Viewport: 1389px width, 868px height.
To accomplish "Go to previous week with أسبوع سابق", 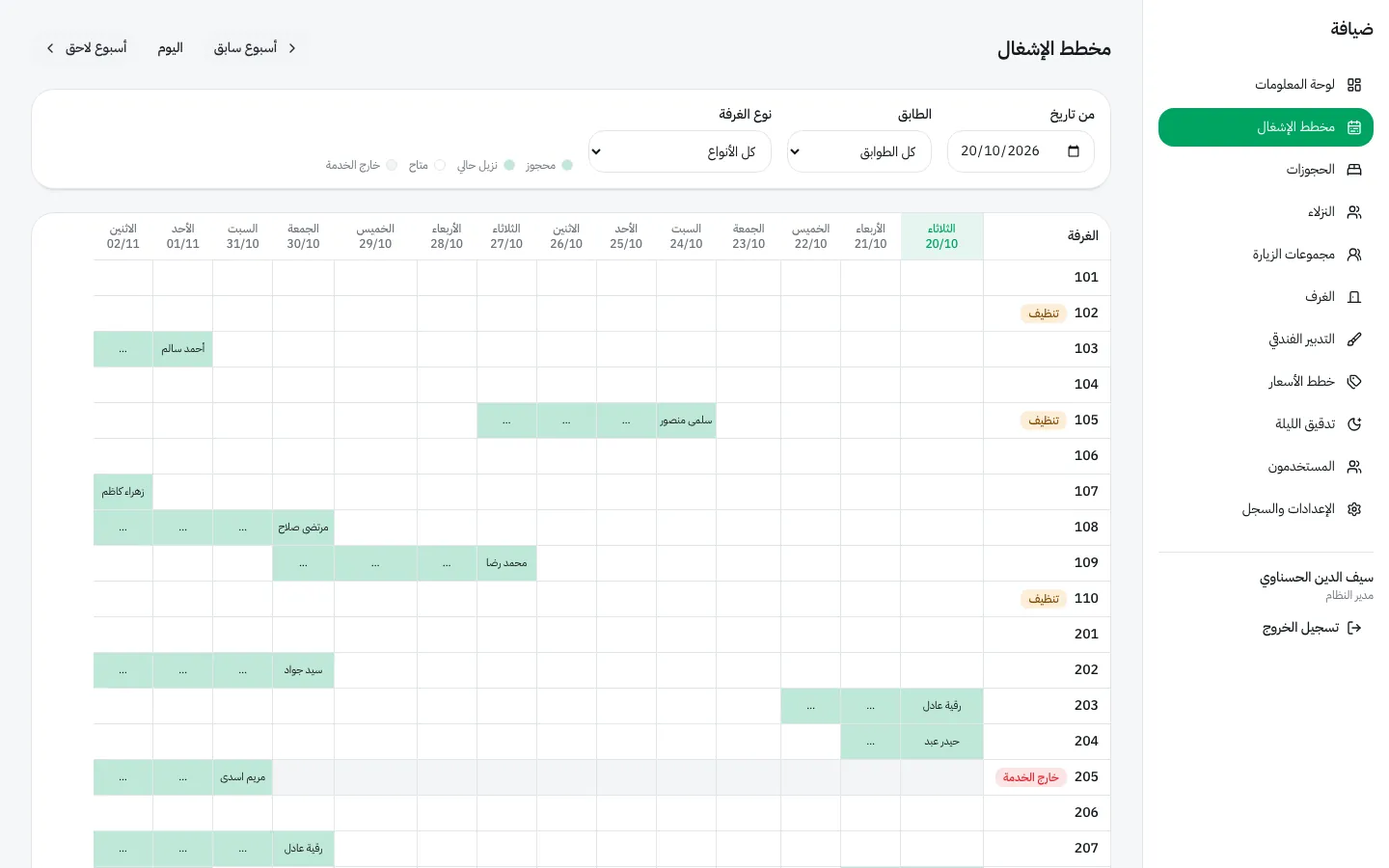I will tap(256, 48).
